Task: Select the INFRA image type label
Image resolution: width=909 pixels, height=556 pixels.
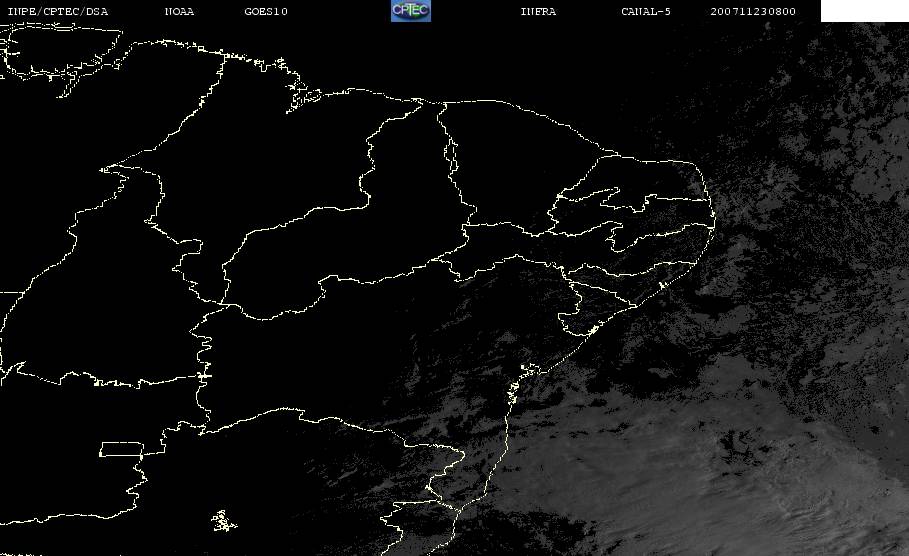Action: pos(538,12)
